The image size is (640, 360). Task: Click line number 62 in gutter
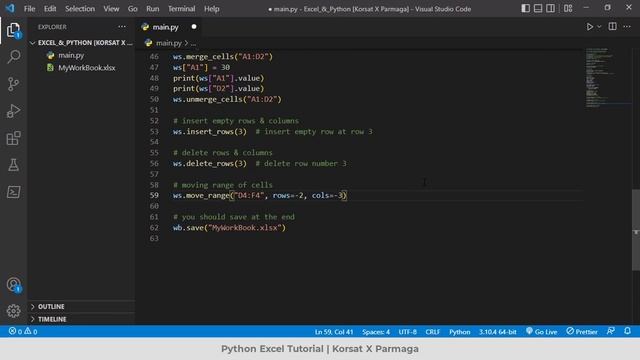(154, 227)
